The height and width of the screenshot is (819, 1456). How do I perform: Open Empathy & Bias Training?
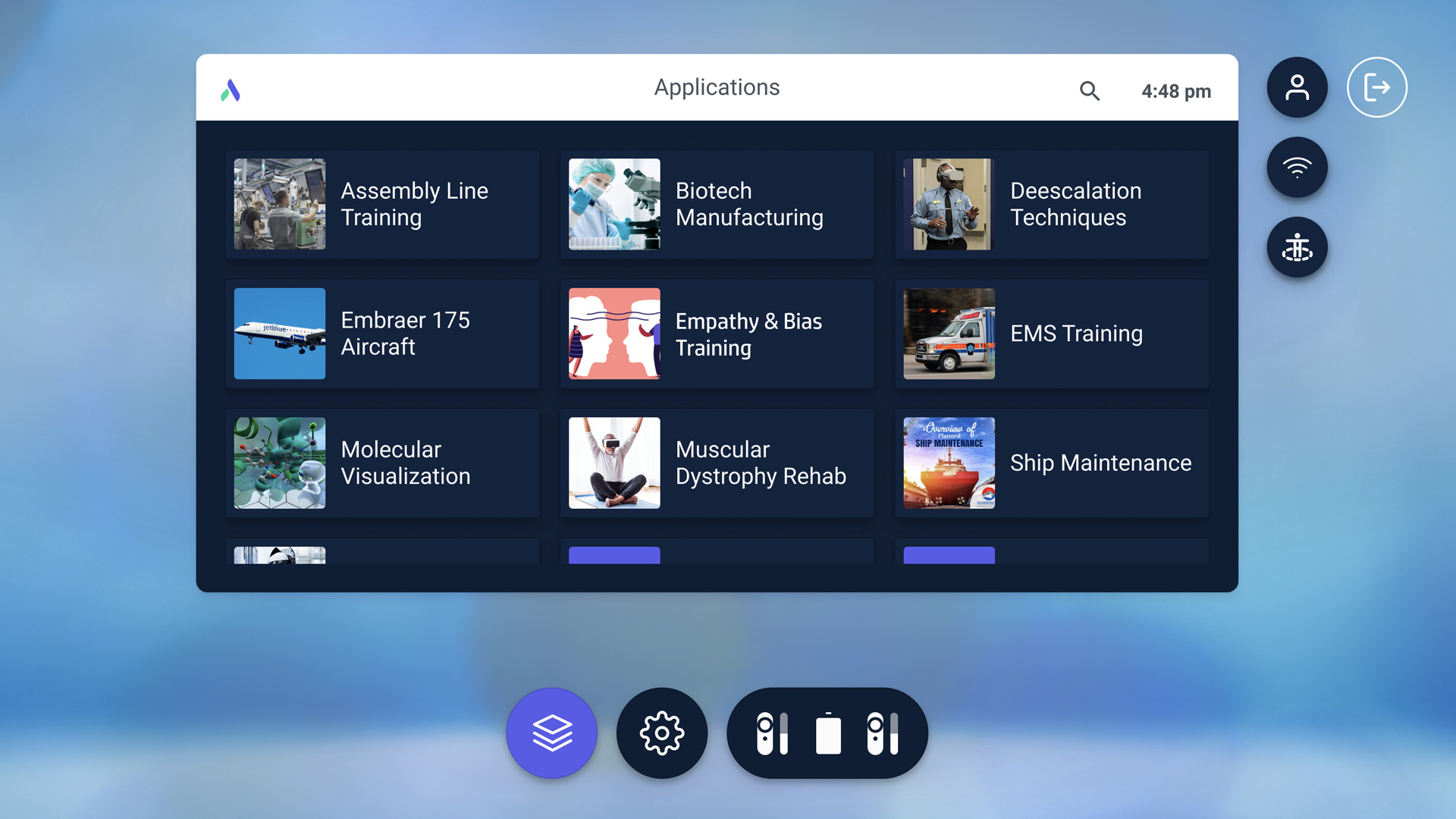717,334
